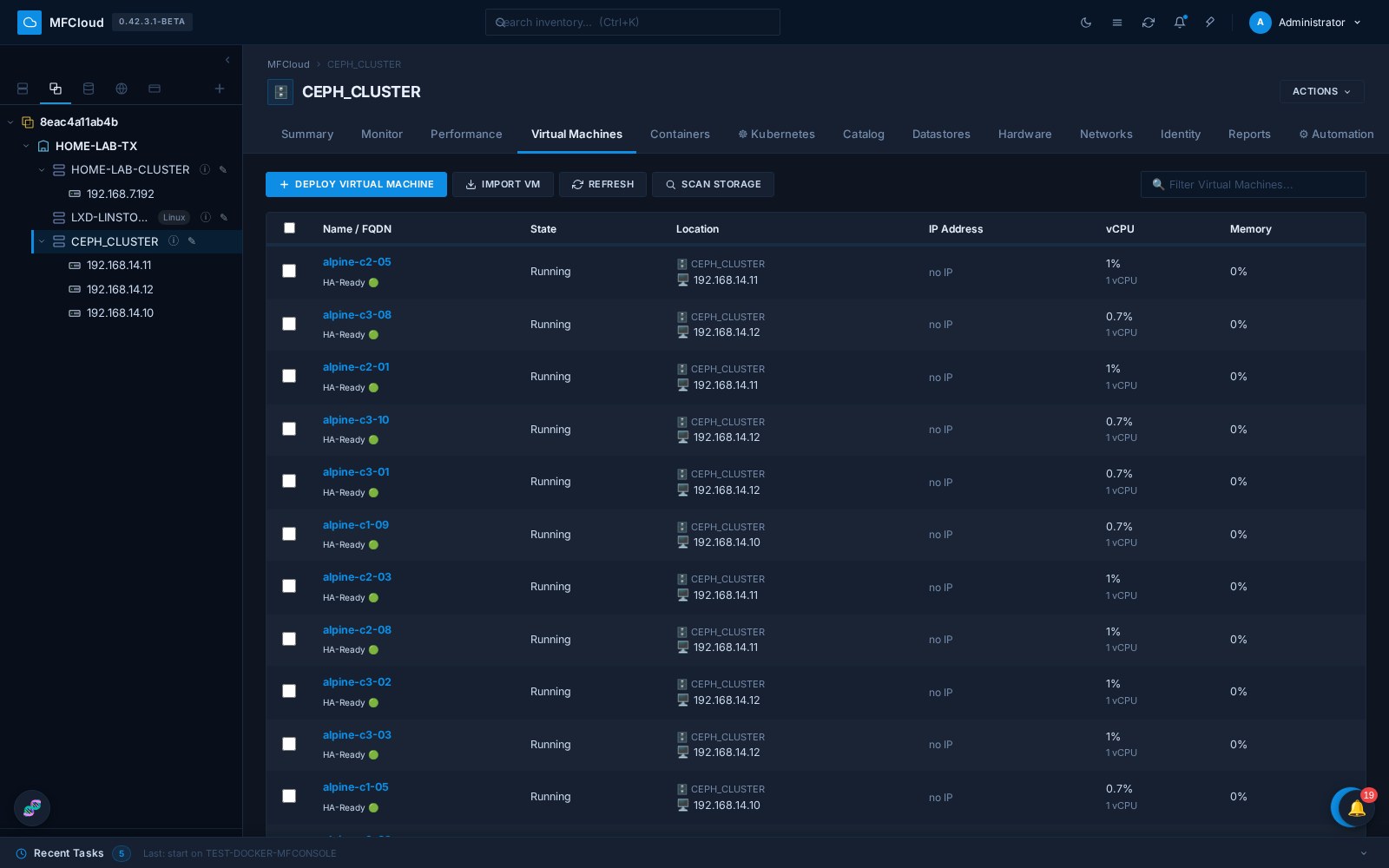Select VMs view sidebar icon
The width and height of the screenshot is (1389, 868).
click(x=56, y=89)
